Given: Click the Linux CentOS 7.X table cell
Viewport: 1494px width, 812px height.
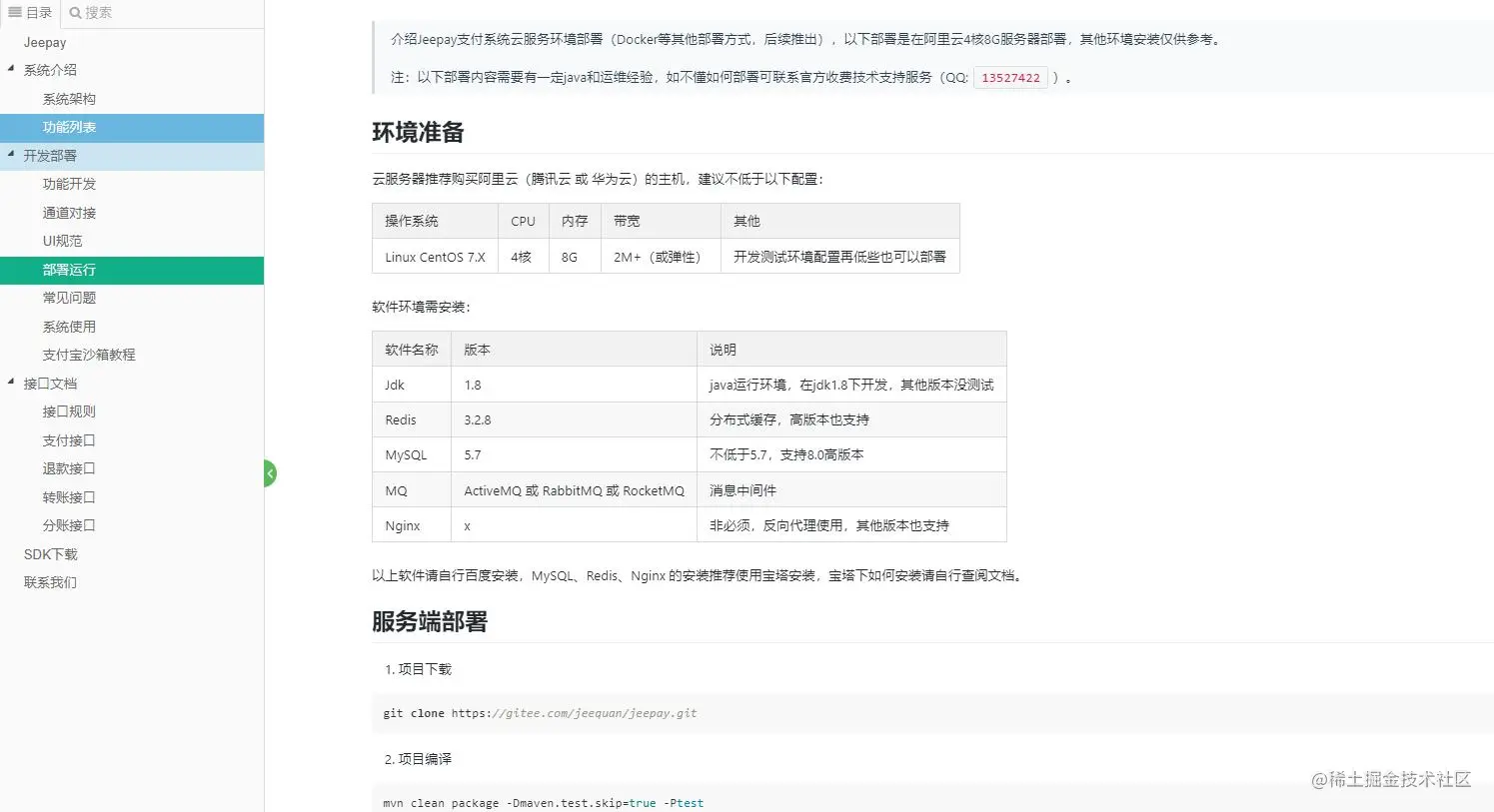Looking at the screenshot, I should 435,257.
